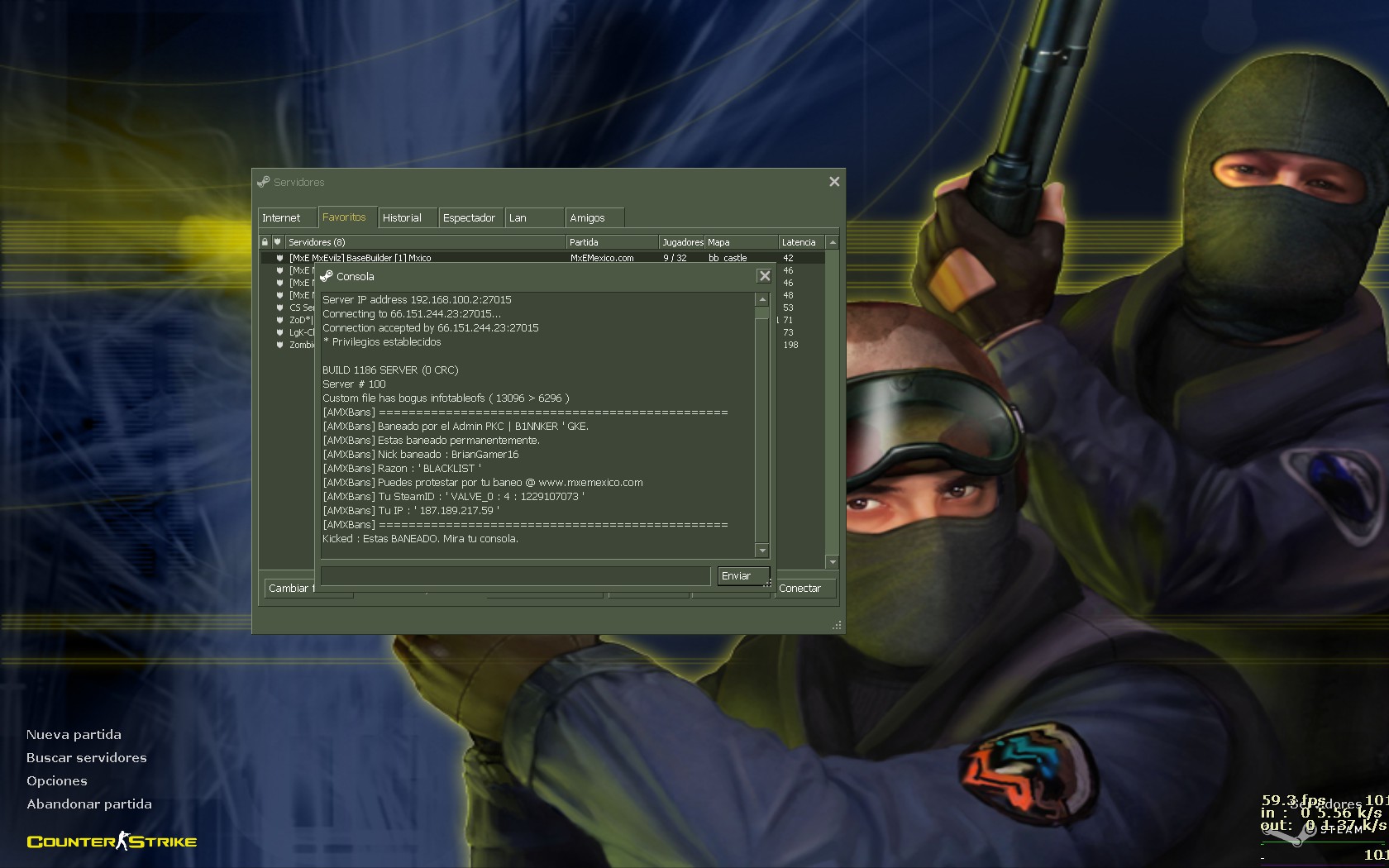Click MxEMexico.com partida cell
The width and height of the screenshot is (1389, 868).
tap(602, 258)
